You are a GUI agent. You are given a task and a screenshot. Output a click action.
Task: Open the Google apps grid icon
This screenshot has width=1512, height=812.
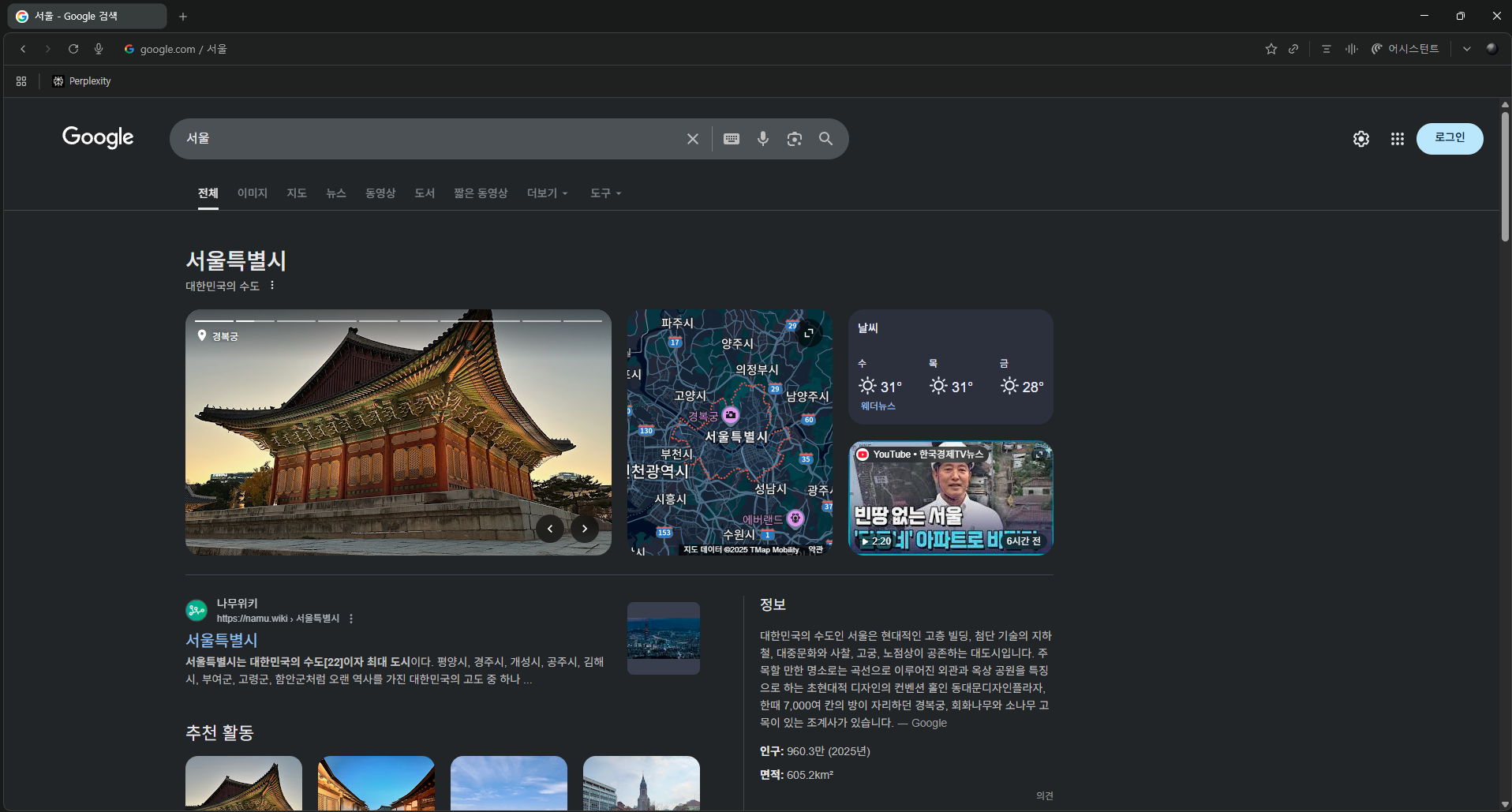pos(1398,139)
